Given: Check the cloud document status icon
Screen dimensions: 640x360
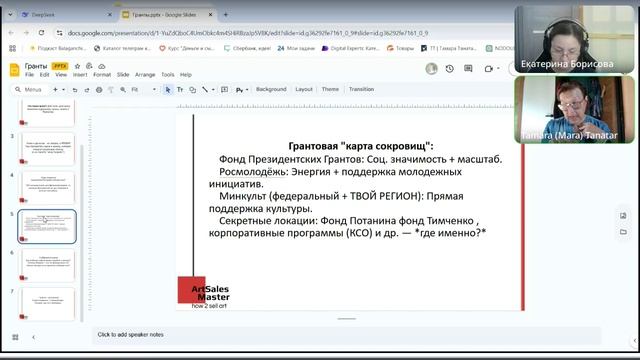Looking at the screenshot, I should click(102, 66).
